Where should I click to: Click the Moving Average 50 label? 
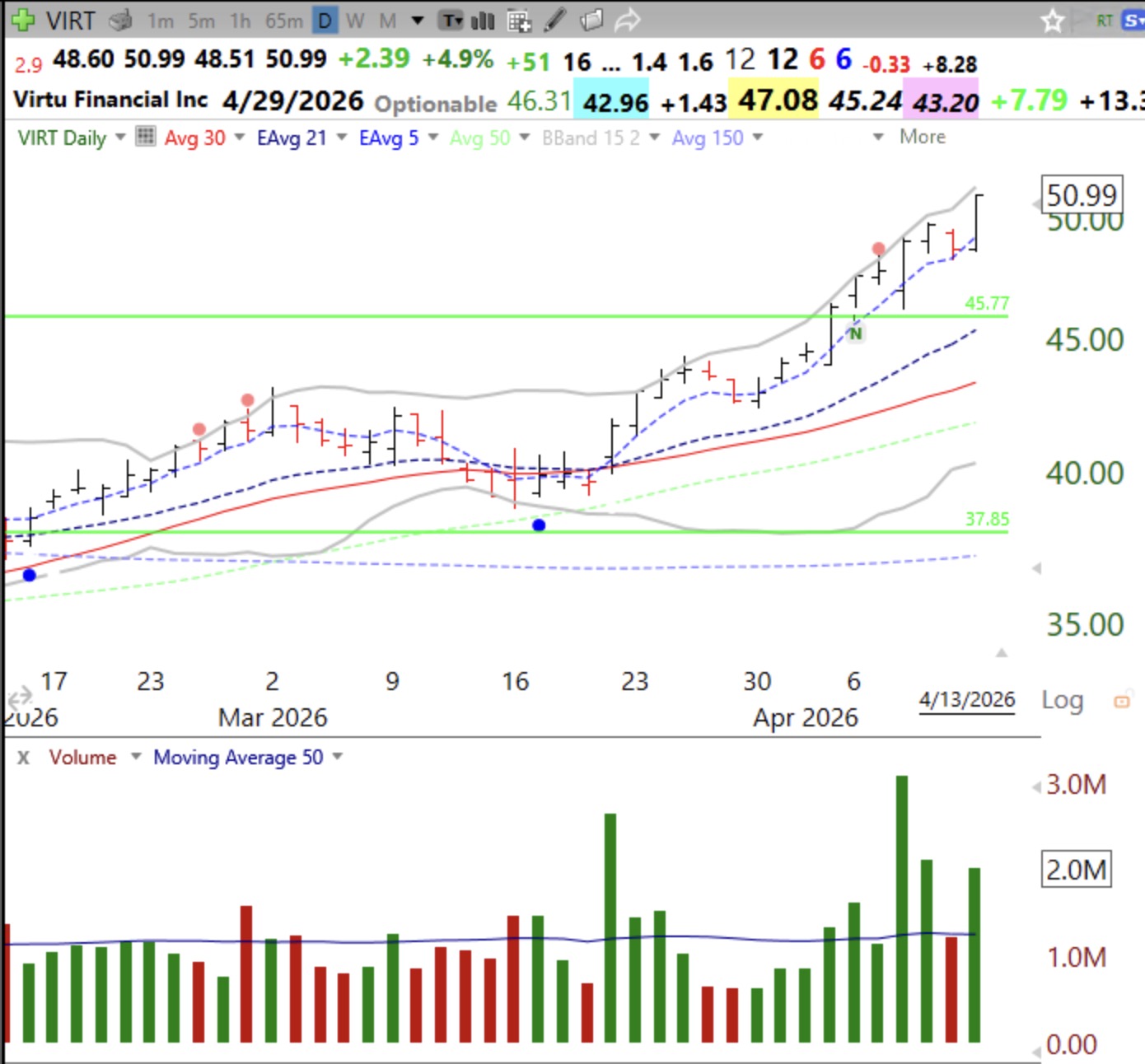[x=239, y=757]
